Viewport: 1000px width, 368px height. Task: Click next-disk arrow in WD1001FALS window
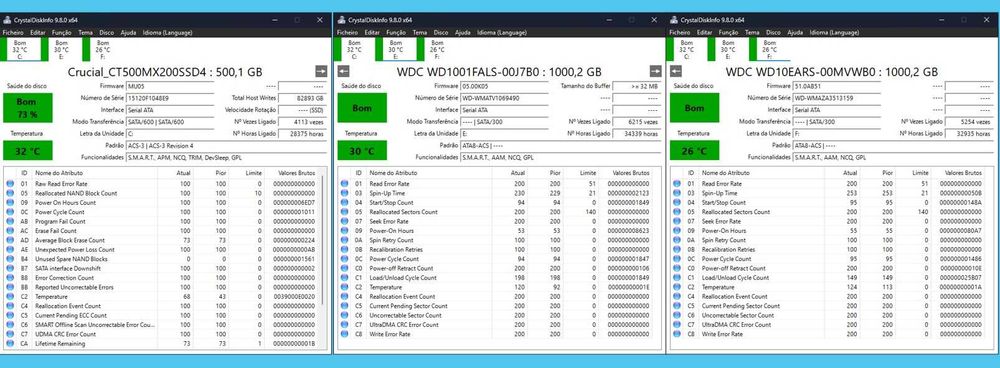pyautogui.click(x=656, y=71)
